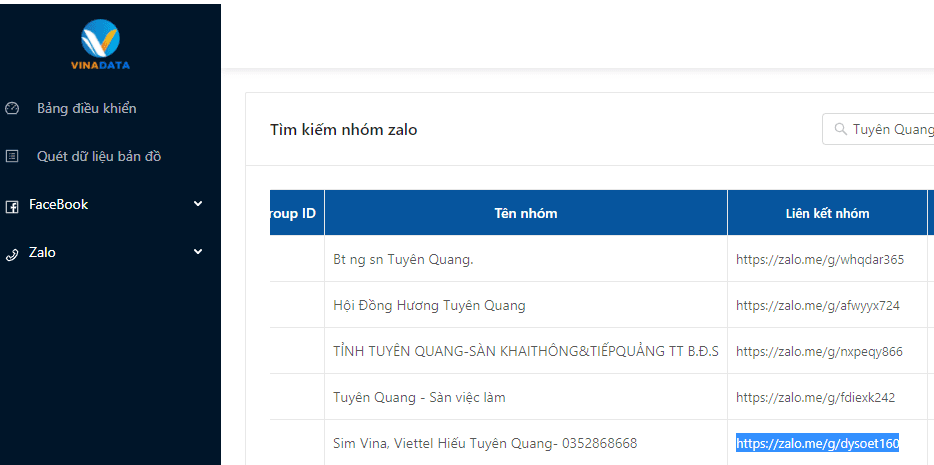The height and width of the screenshot is (465, 934).
Task: Sort by the Tên nhóm column header
Action: (525, 213)
